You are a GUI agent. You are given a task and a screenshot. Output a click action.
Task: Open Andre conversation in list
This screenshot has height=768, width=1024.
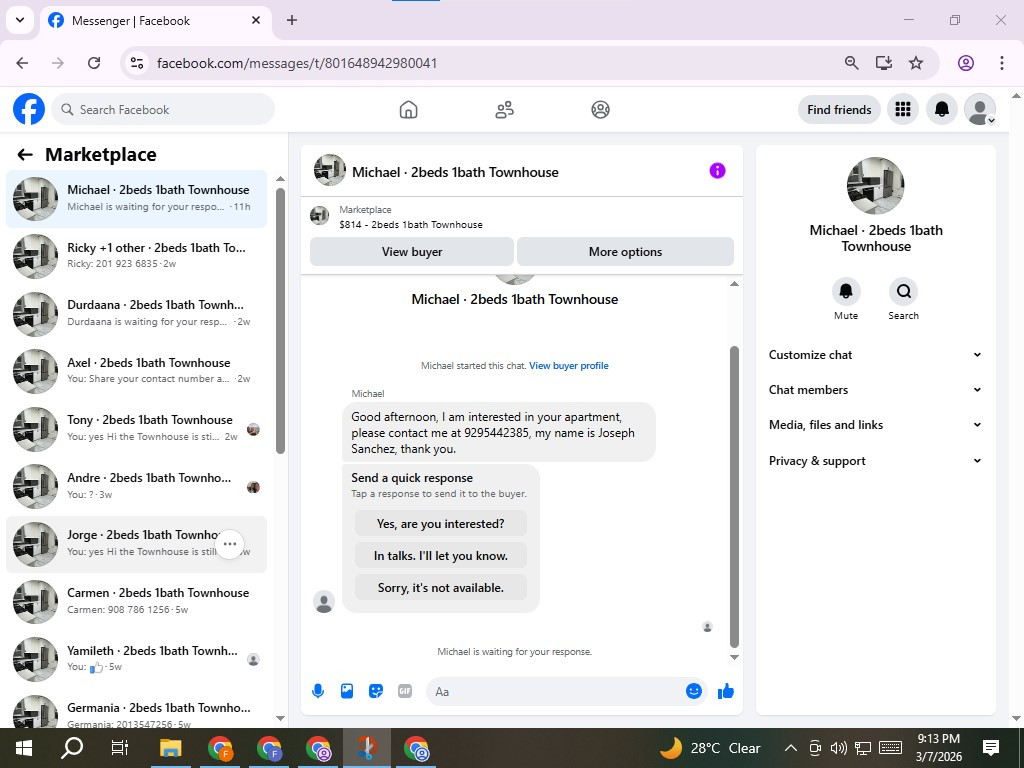click(136, 486)
